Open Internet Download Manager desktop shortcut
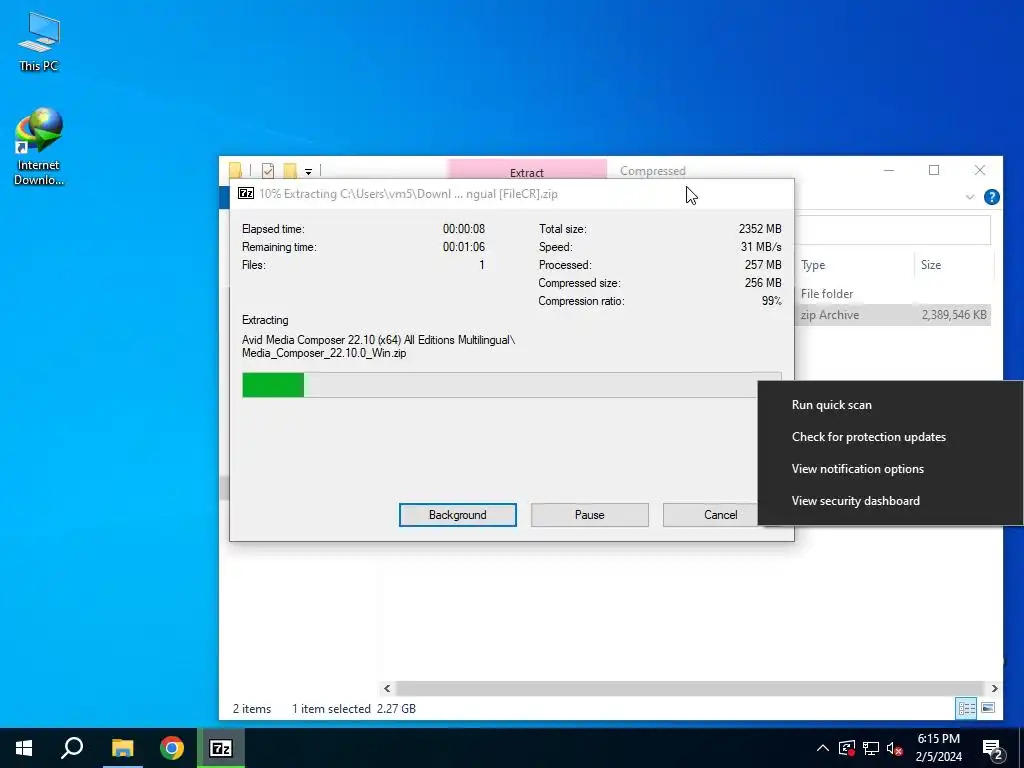Image resolution: width=1024 pixels, height=768 pixels. click(x=39, y=146)
